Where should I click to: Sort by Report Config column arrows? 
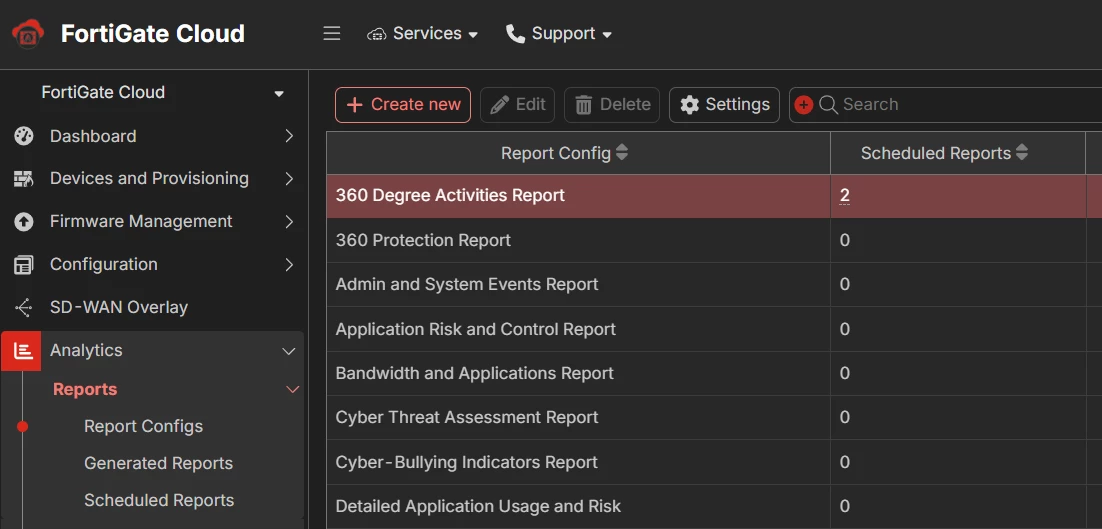coord(622,152)
